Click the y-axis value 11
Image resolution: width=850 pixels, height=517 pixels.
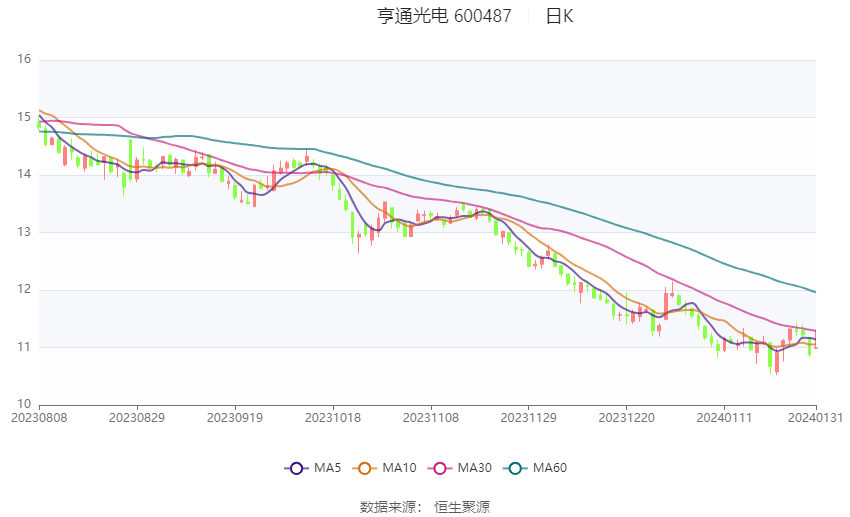click(24, 347)
